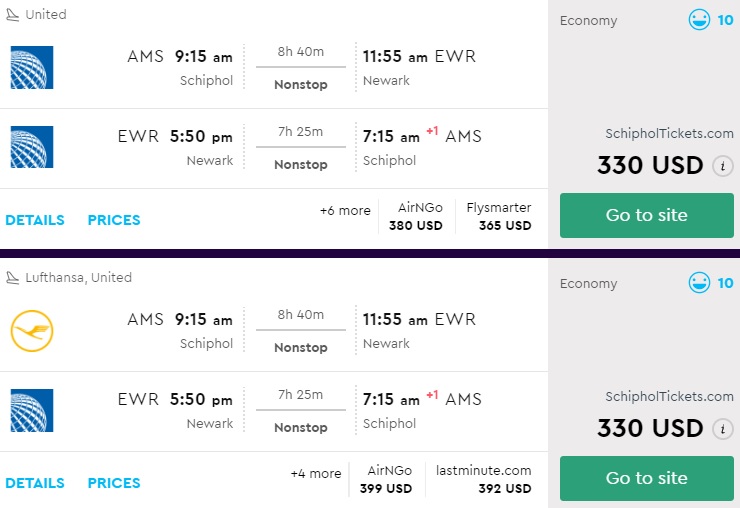Click United logo on first return flight
740x508 pixels.
click(x=31, y=147)
